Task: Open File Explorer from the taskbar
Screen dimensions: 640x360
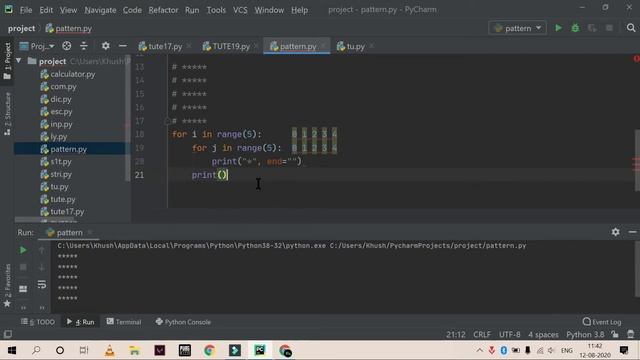Action: [x=134, y=350]
